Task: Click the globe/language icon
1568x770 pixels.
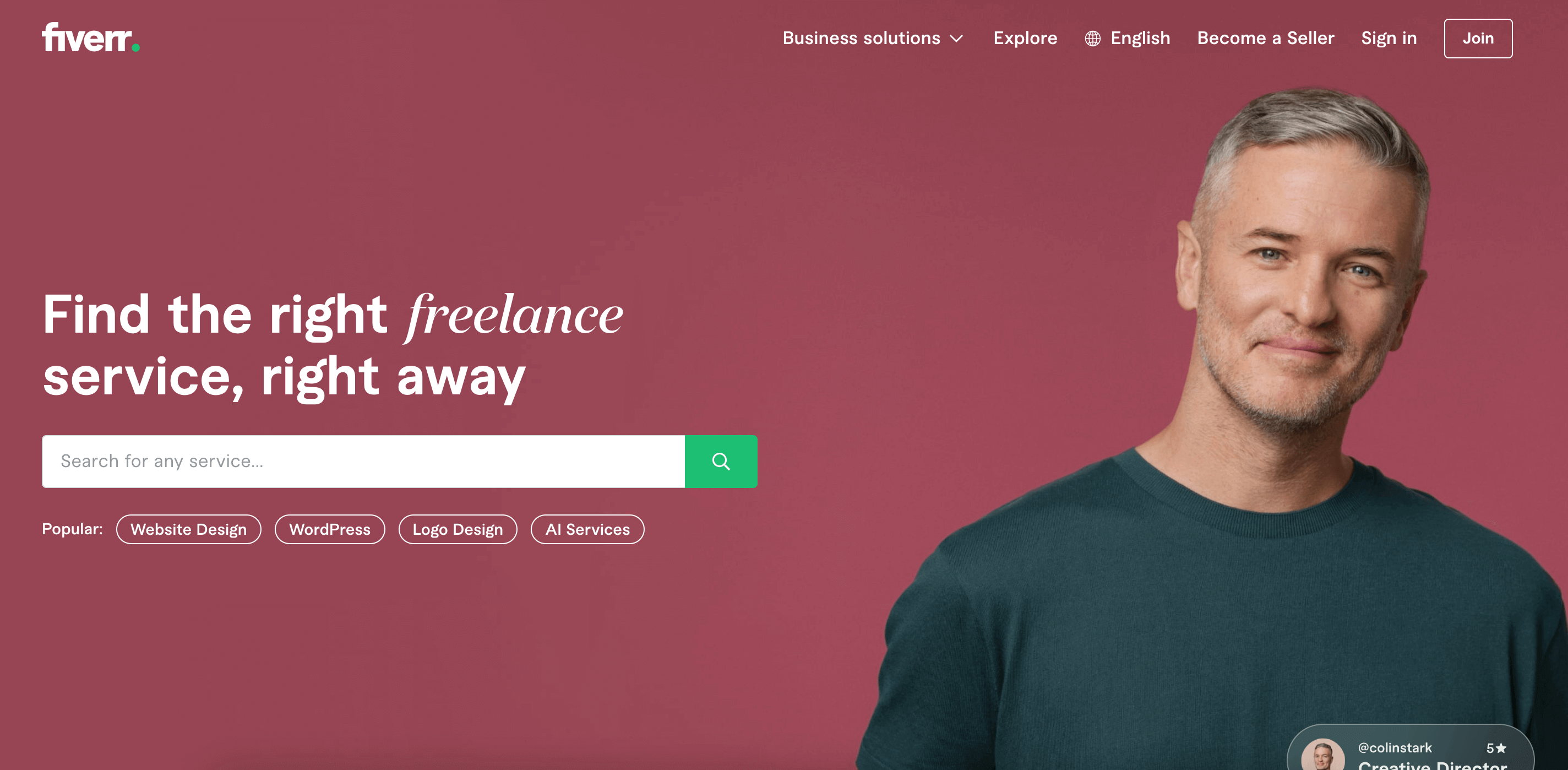Action: pos(1092,38)
